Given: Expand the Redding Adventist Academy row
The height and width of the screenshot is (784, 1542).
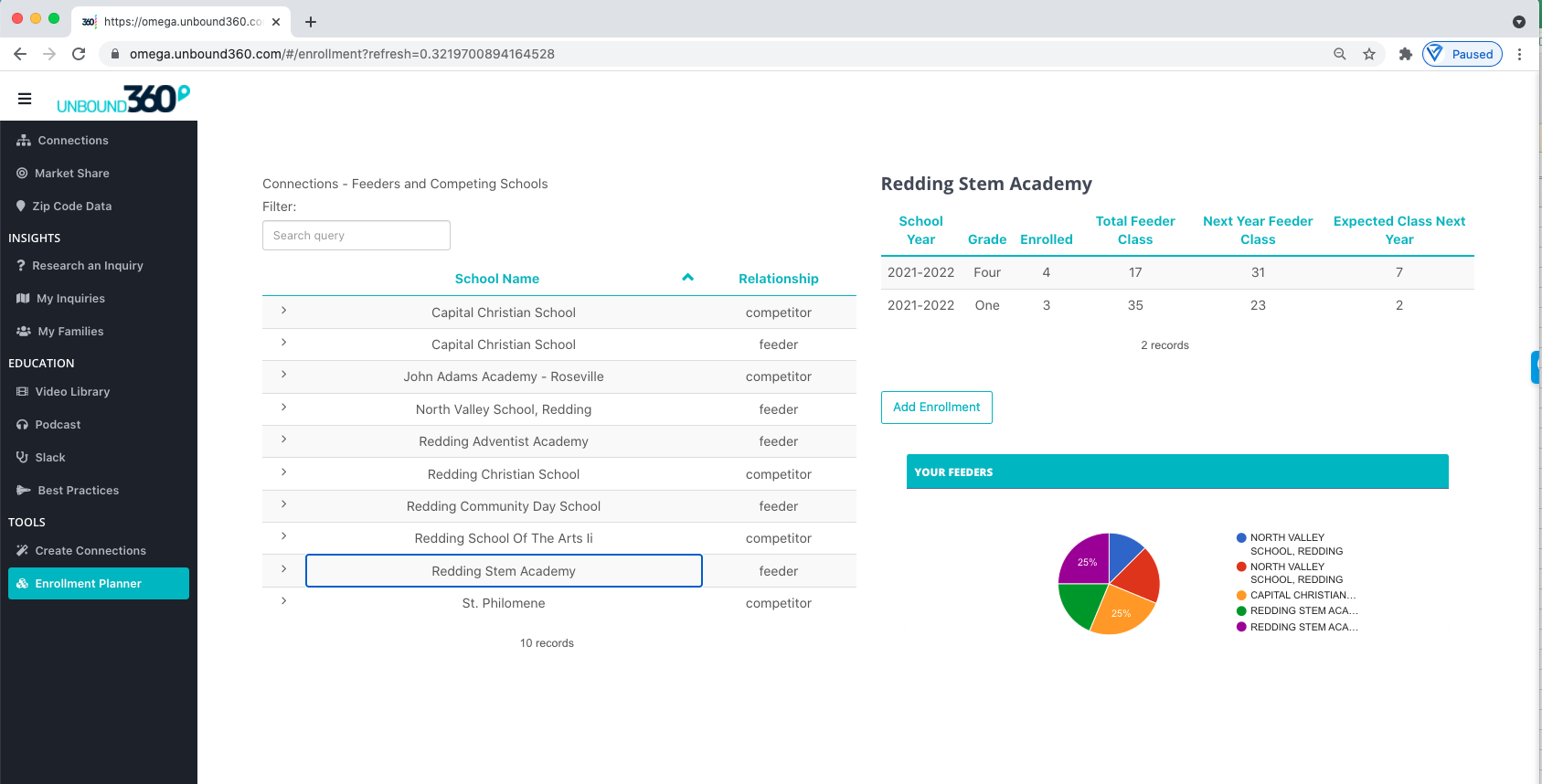Looking at the screenshot, I should pos(284,440).
